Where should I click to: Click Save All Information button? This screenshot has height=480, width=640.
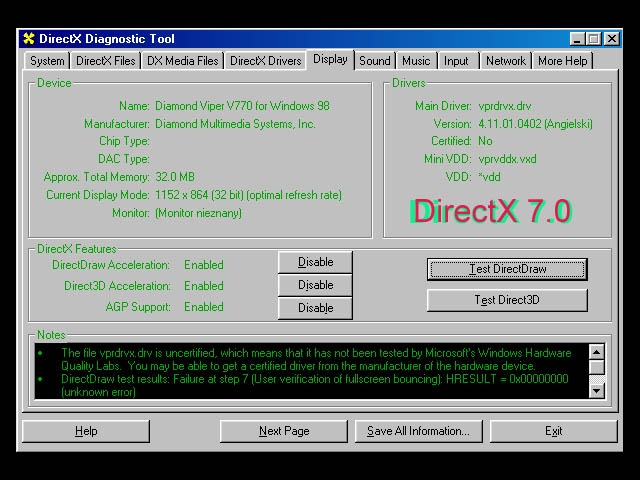418,431
